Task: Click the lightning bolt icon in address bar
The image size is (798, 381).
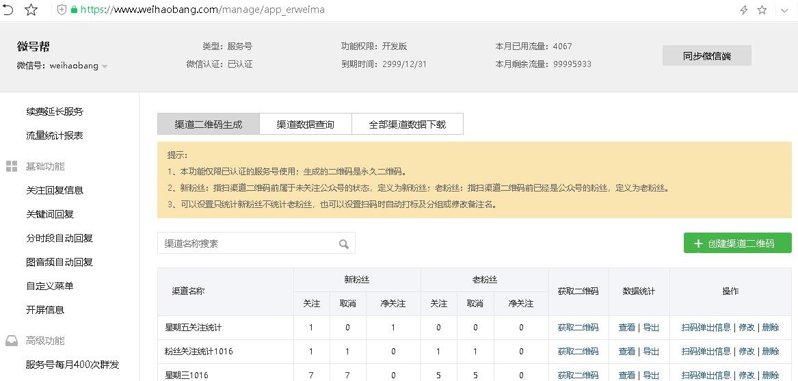Action: click(x=744, y=10)
